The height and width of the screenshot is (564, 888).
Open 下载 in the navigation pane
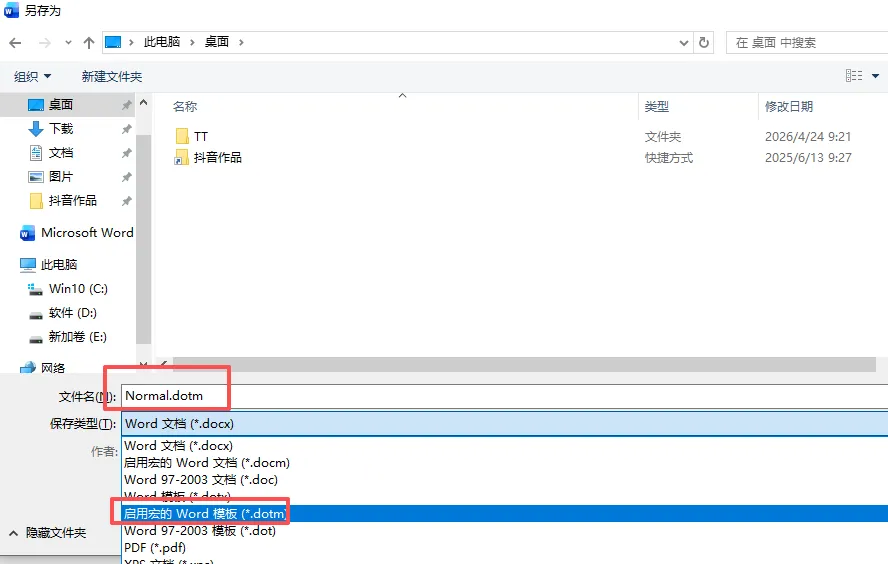61,129
